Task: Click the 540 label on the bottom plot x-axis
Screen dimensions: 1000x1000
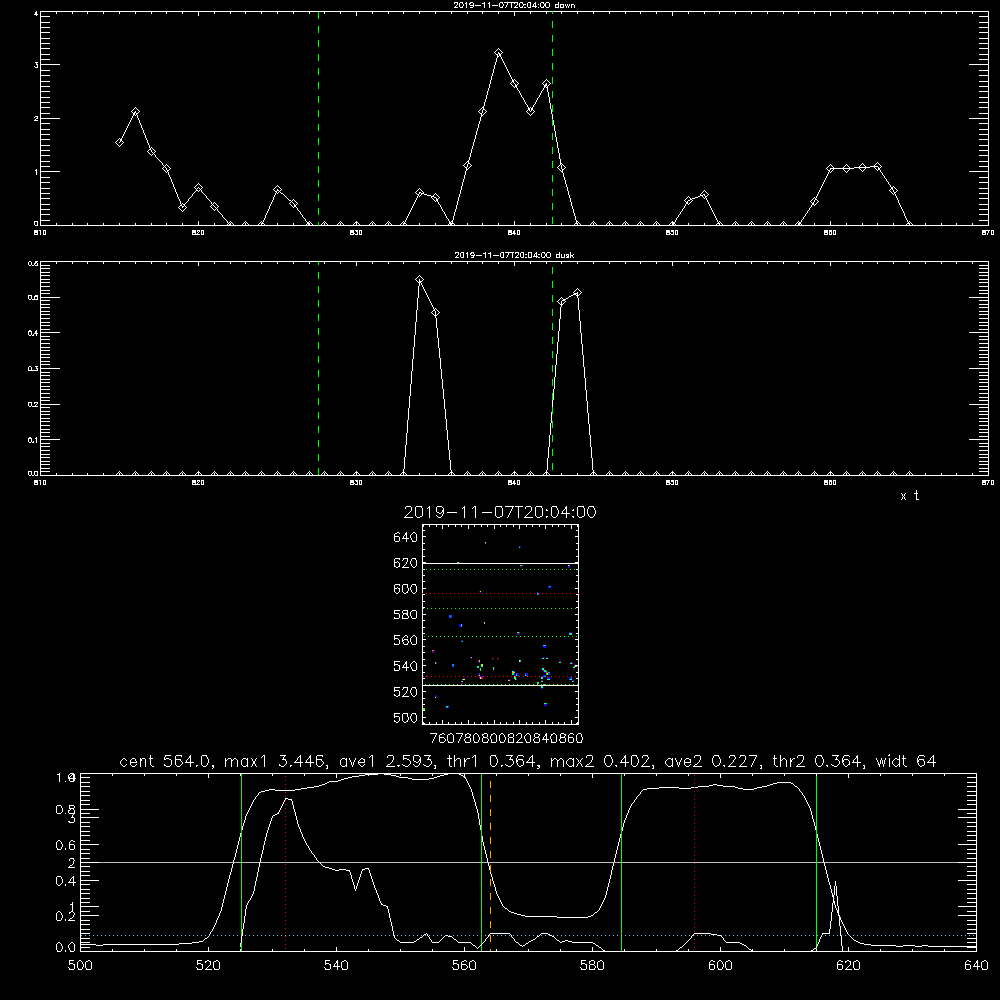Action: tap(336, 966)
